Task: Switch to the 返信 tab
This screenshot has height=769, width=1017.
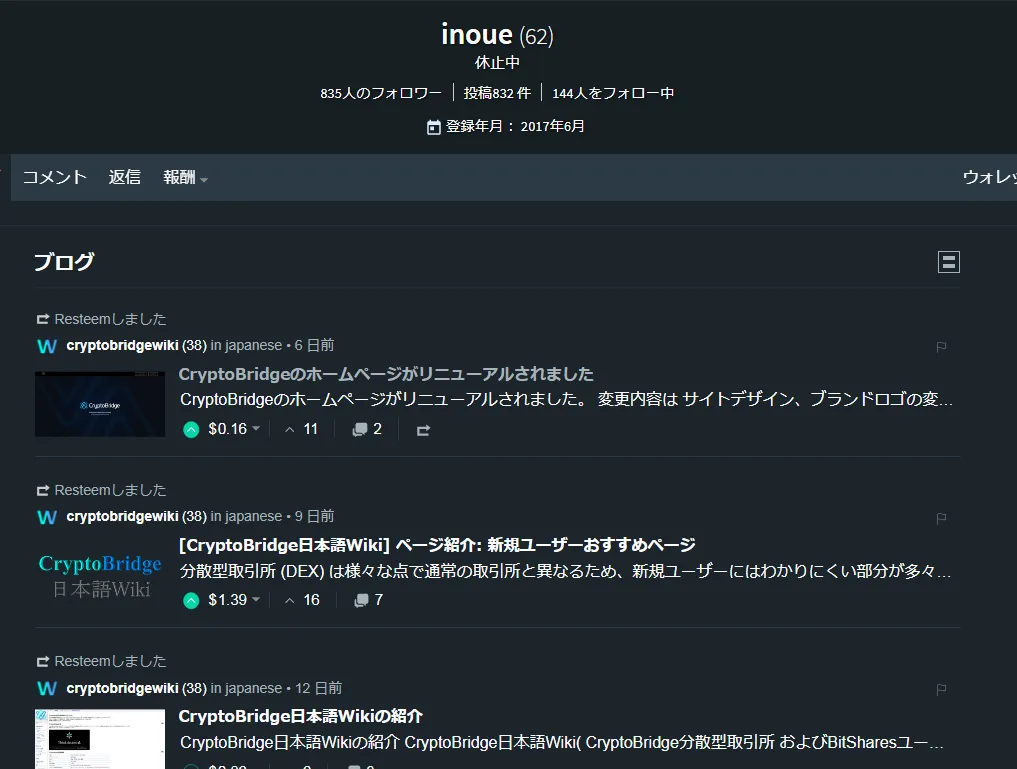Action: 125,178
